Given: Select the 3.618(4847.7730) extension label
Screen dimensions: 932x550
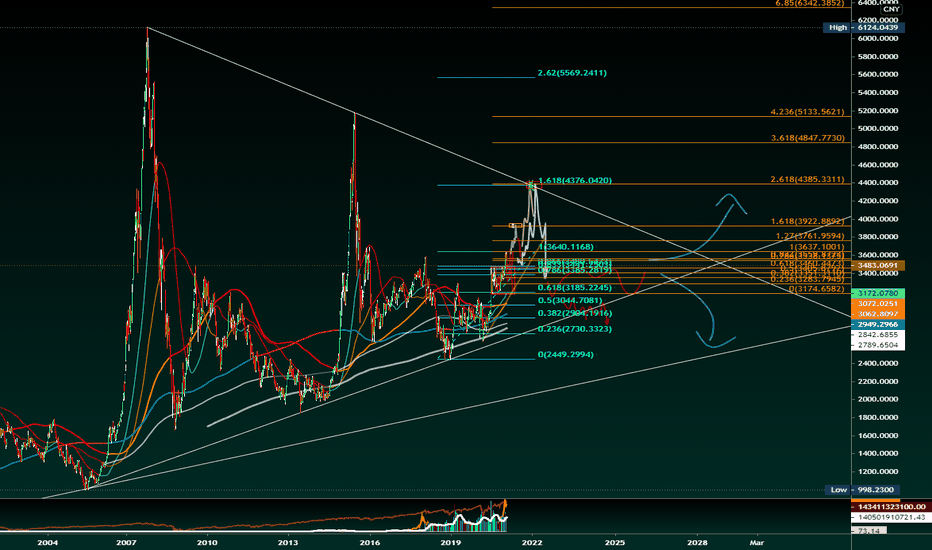Looking at the screenshot, I should pos(808,138).
